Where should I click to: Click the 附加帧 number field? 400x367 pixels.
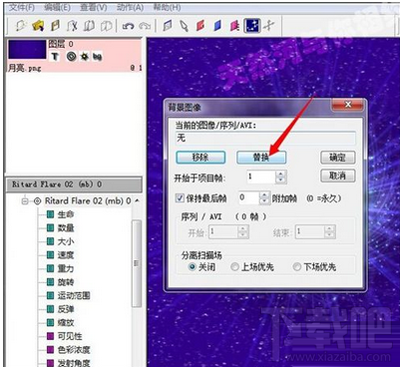pyautogui.click(x=249, y=198)
